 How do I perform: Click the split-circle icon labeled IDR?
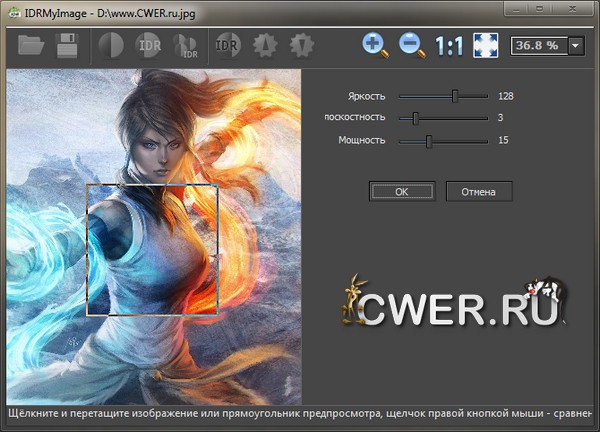point(187,45)
